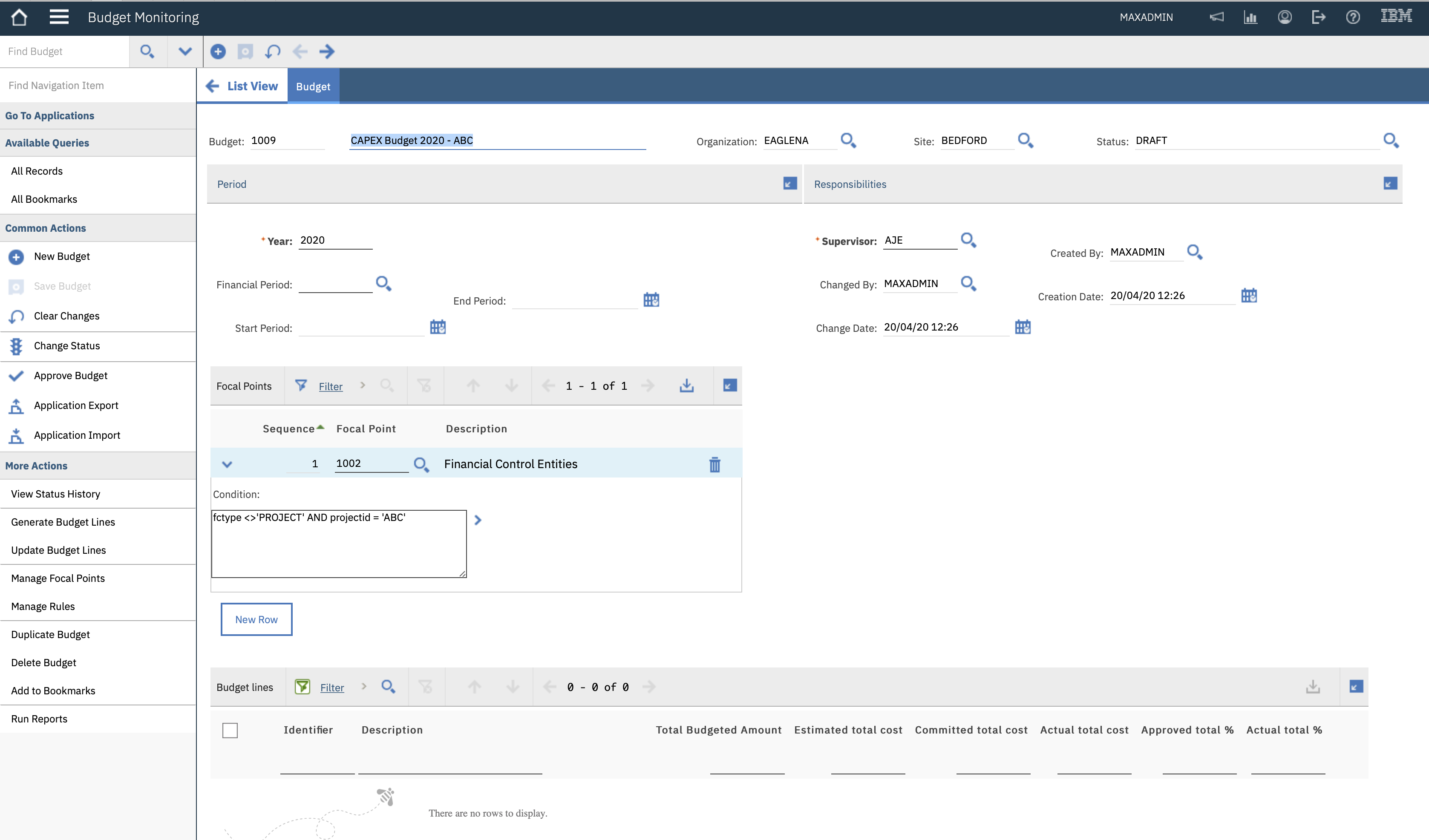Click the New Row button

(256, 619)
